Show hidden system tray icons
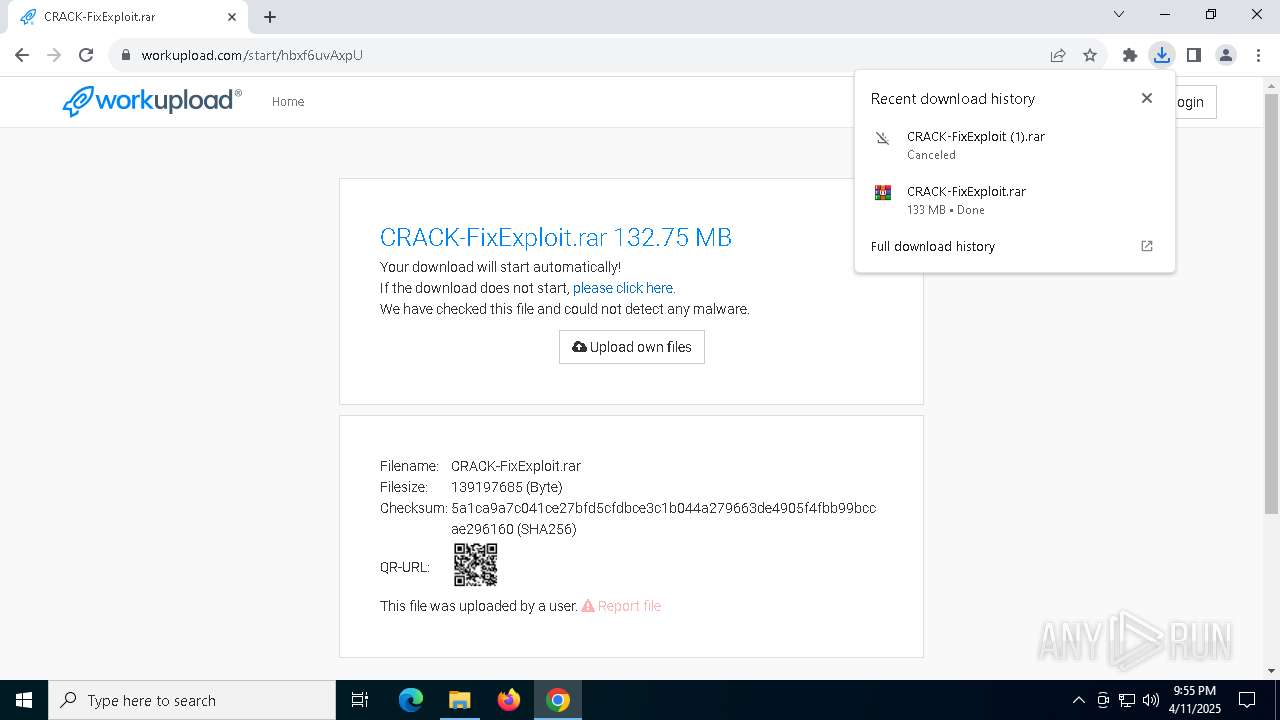The height and width of the screenshot is (720, 1280). point(1078,700)
